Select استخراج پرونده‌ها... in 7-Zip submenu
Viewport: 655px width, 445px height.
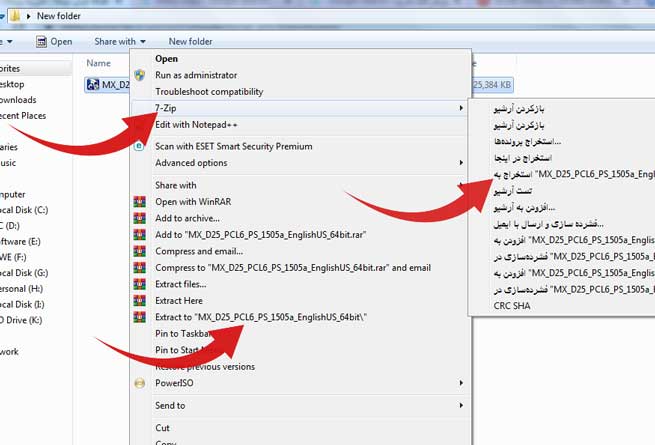527,142
